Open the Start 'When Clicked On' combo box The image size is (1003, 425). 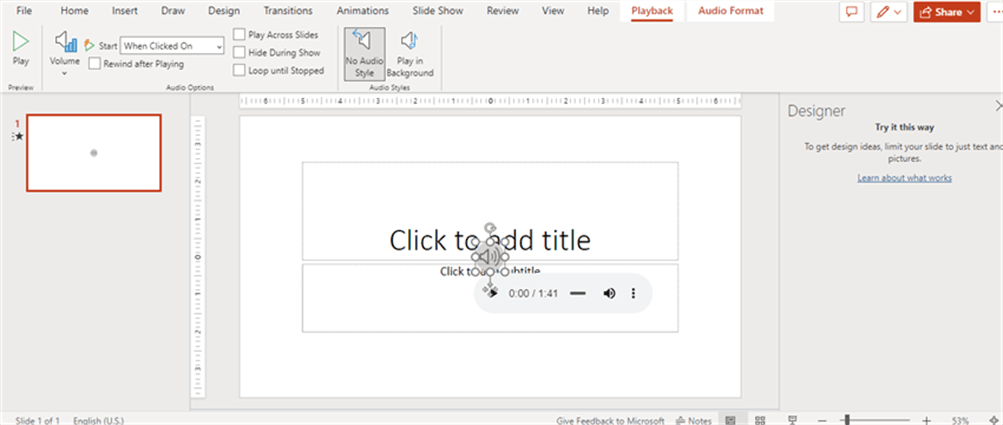click(x=172, y=46)
